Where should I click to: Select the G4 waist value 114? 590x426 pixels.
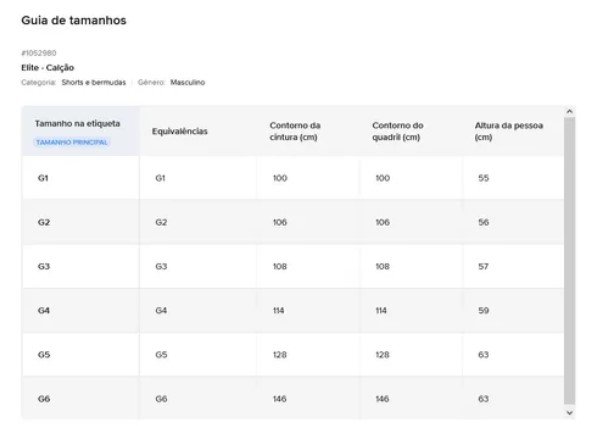tap(278, 310)
